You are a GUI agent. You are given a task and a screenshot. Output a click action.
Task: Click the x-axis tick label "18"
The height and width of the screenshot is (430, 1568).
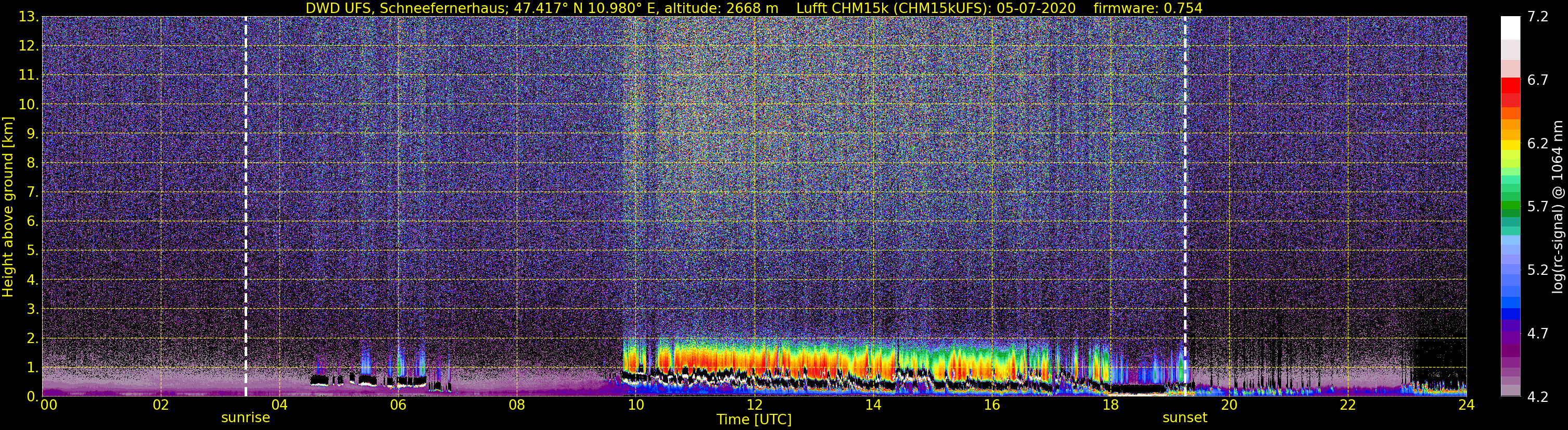pyautogui.click(x=1110, y=406)
